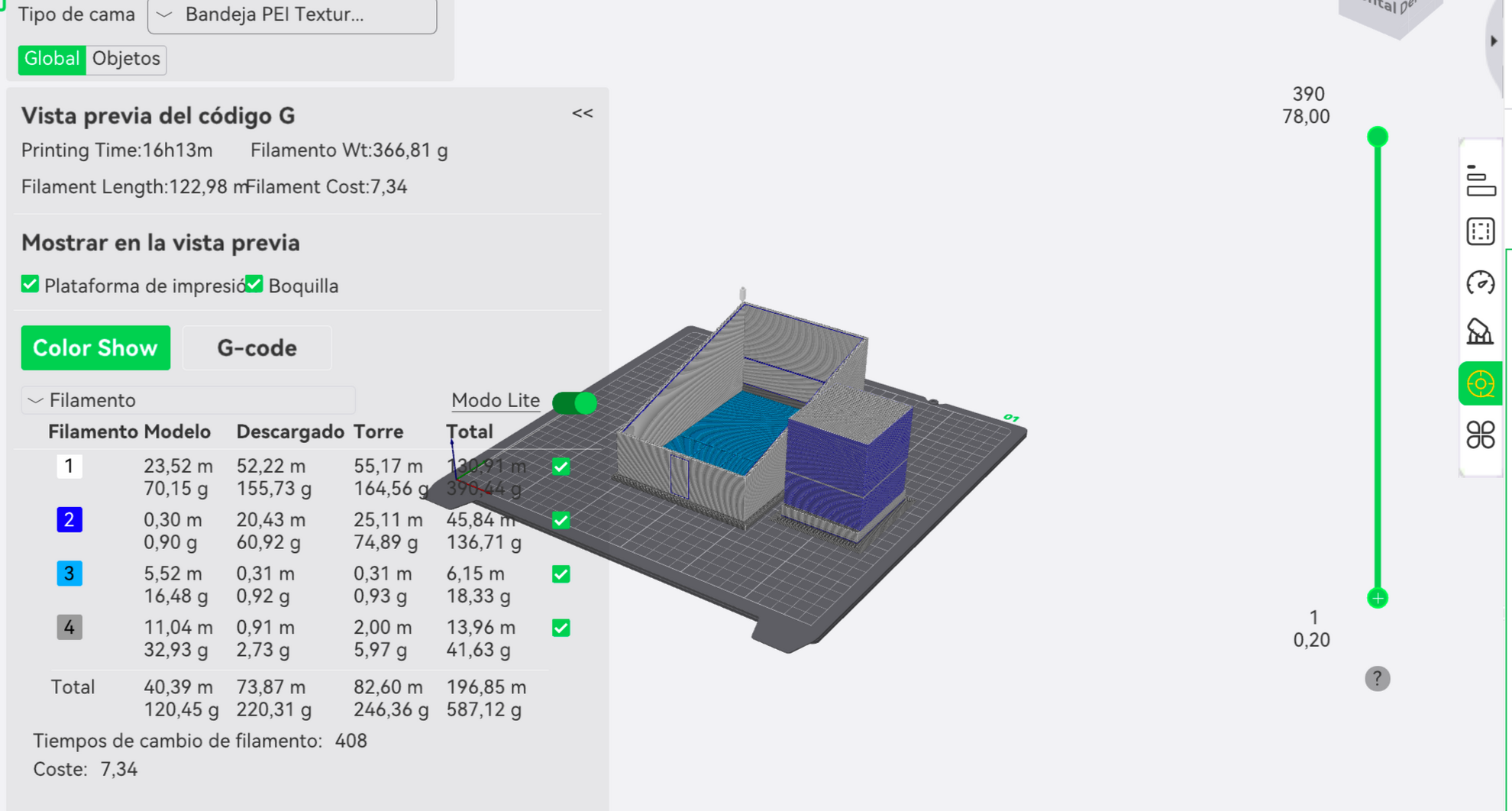The height and width of the screenshot is (811, 1512).
Task: Switch to the Objetos tab
Action: pyautogui.click(x=126, y=59)
